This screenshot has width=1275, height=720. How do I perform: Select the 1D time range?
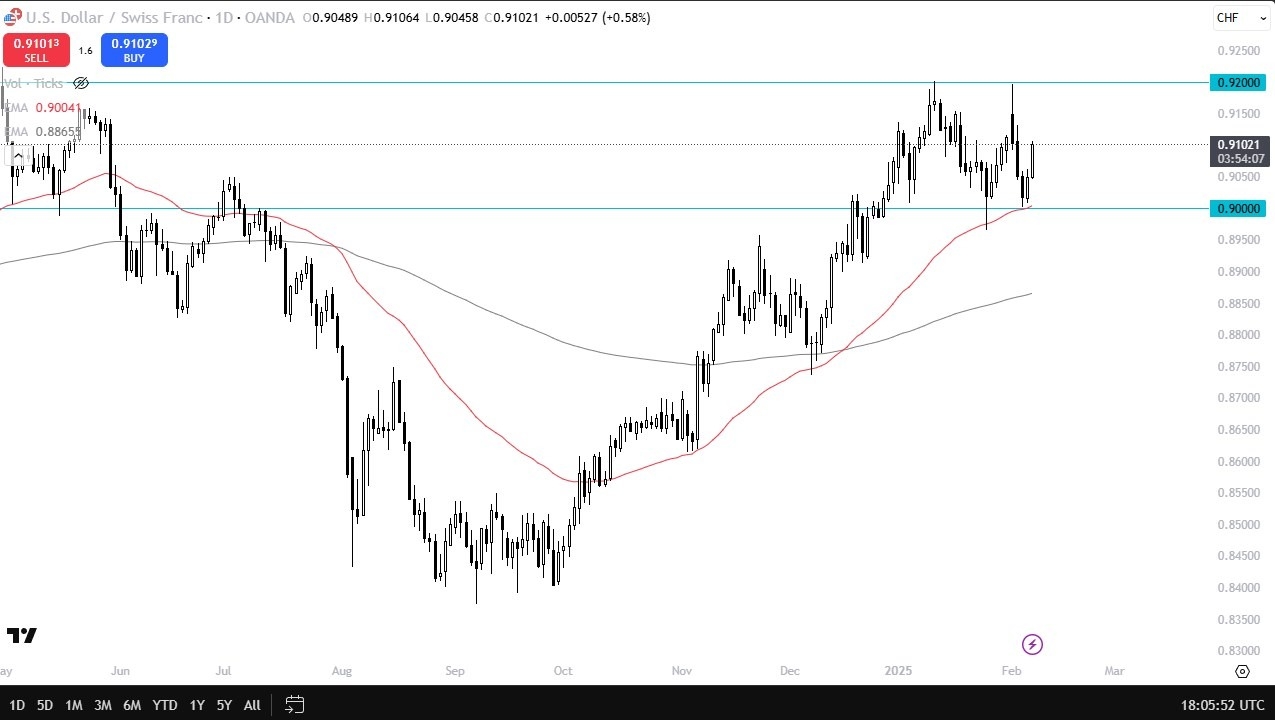pyautogui.click(x=17, y=705)
